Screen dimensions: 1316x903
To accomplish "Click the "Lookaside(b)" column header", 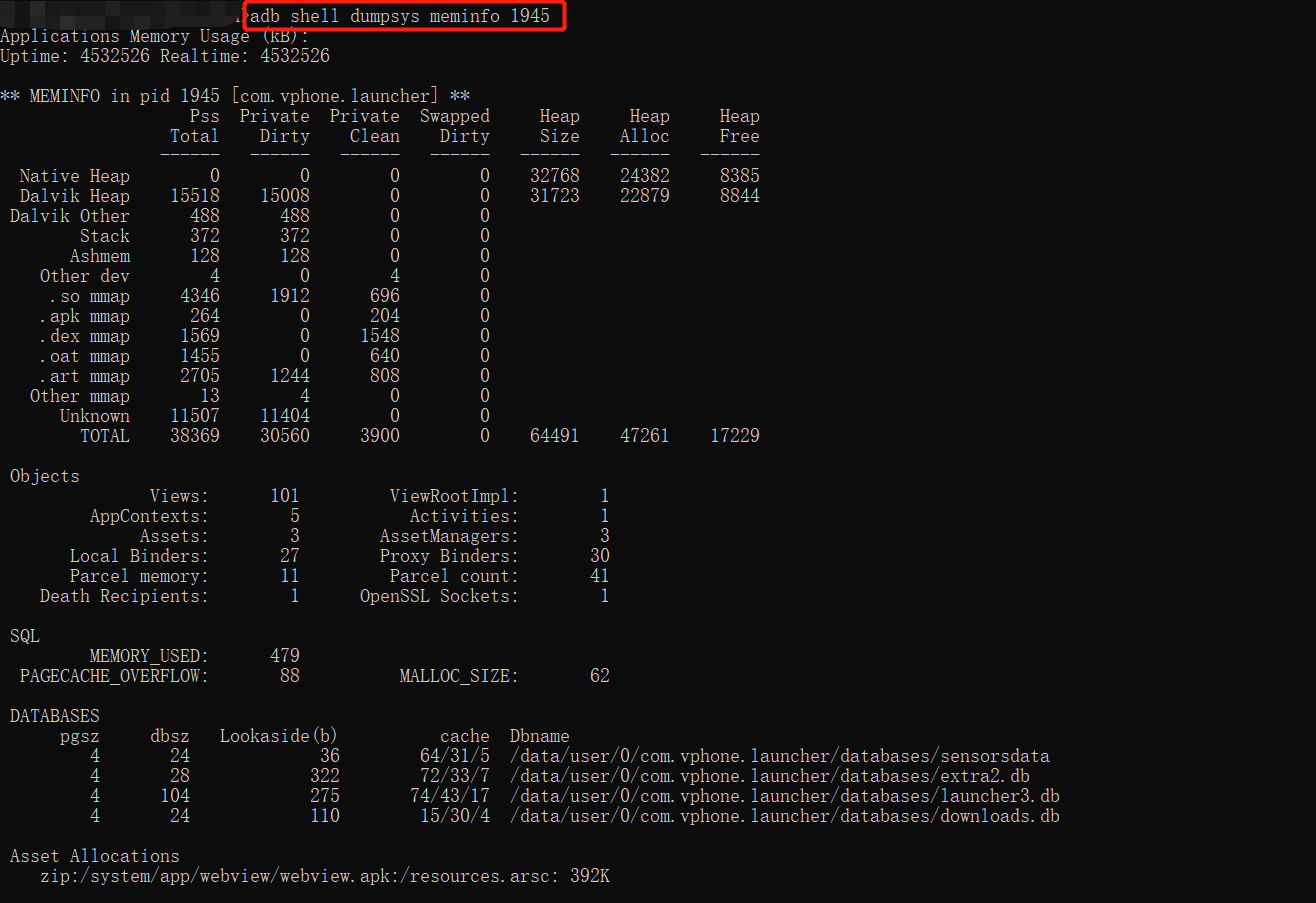I will click(x=280, y=736).
